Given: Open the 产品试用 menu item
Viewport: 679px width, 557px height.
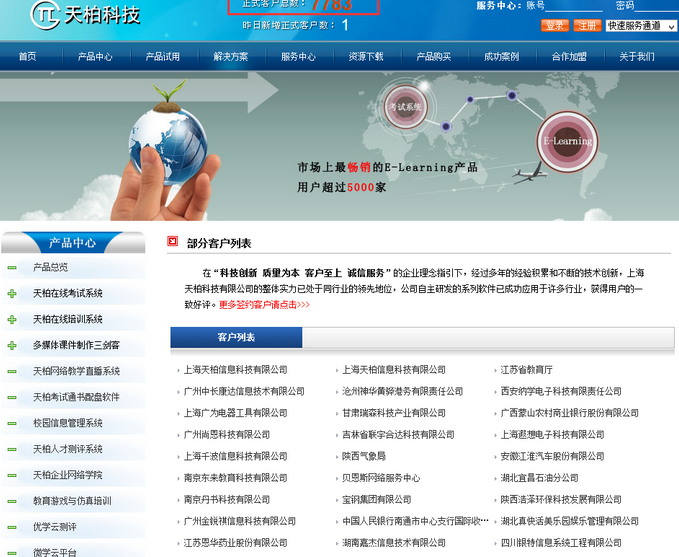Looking at the screenshot, I should click(x=163, y=57).
